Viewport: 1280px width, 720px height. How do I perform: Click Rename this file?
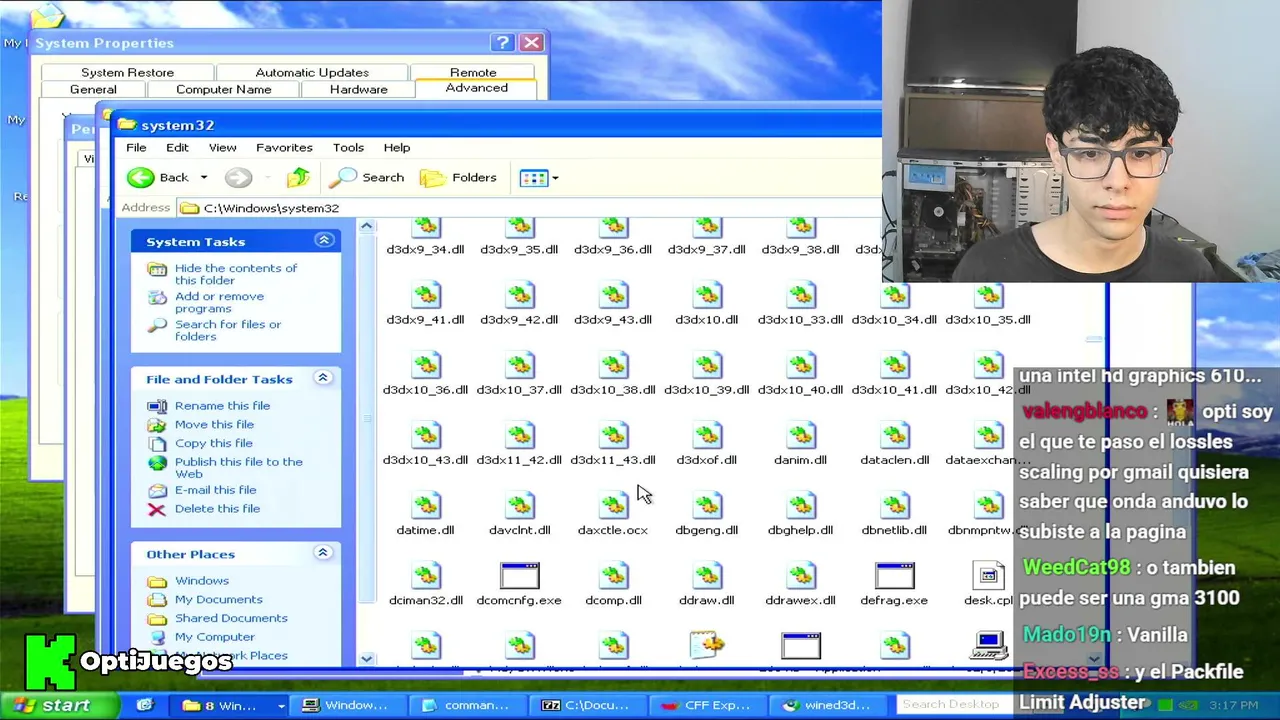[x=222, y=406]
